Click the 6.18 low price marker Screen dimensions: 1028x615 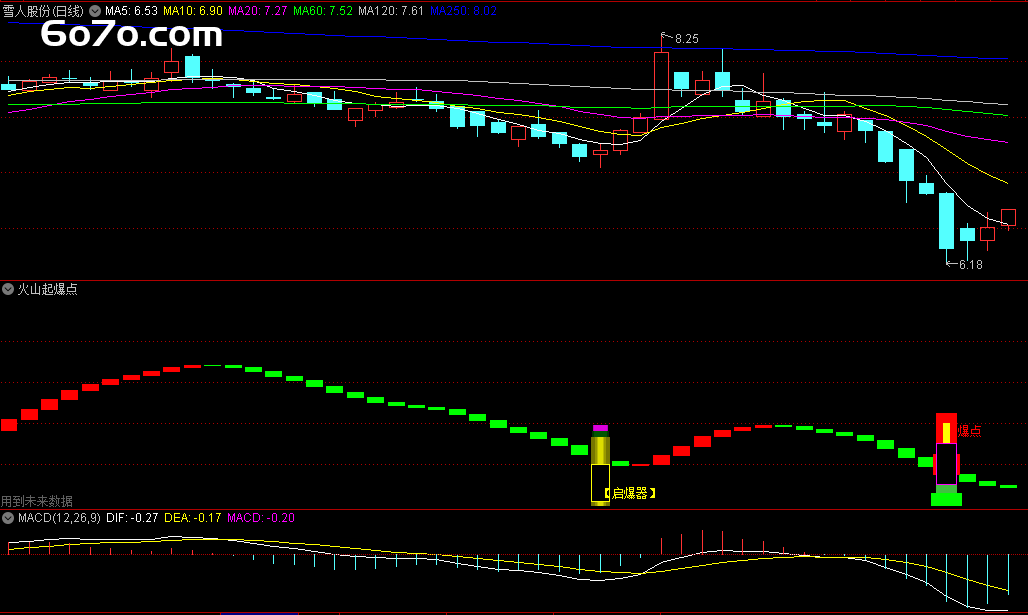[970, 265]
